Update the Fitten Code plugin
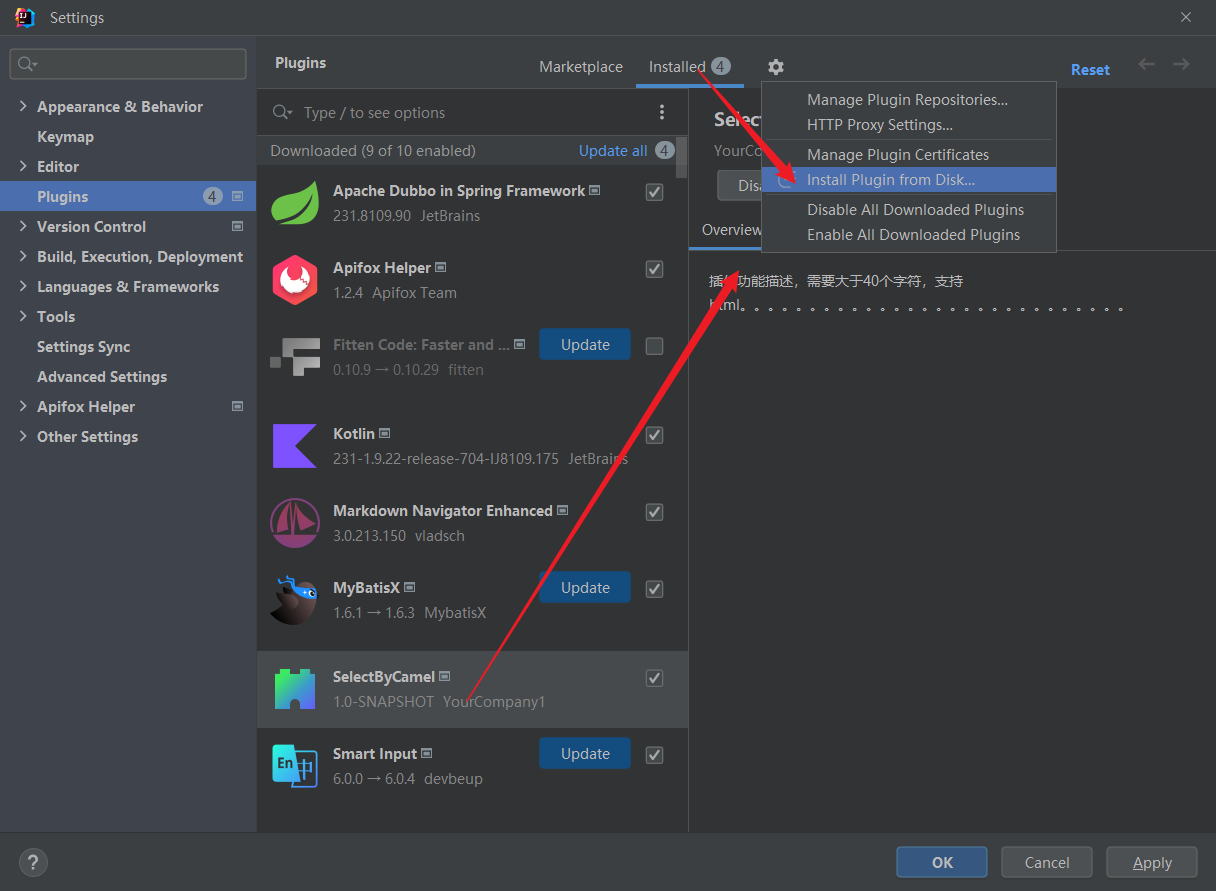 tap(585, 344)
